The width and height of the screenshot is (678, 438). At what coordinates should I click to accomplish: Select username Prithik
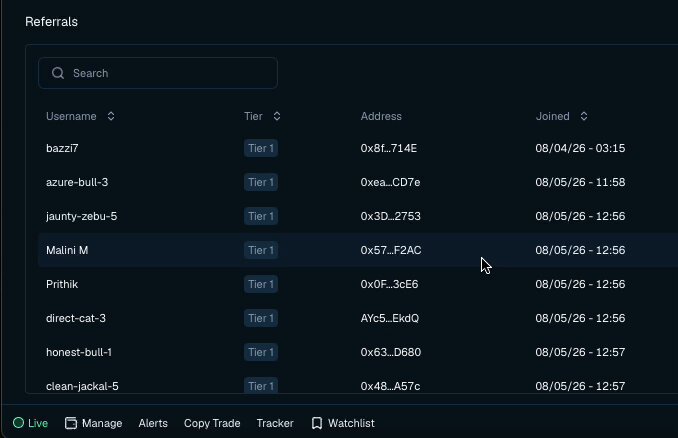pyautogui.click(x=62, y=284)
